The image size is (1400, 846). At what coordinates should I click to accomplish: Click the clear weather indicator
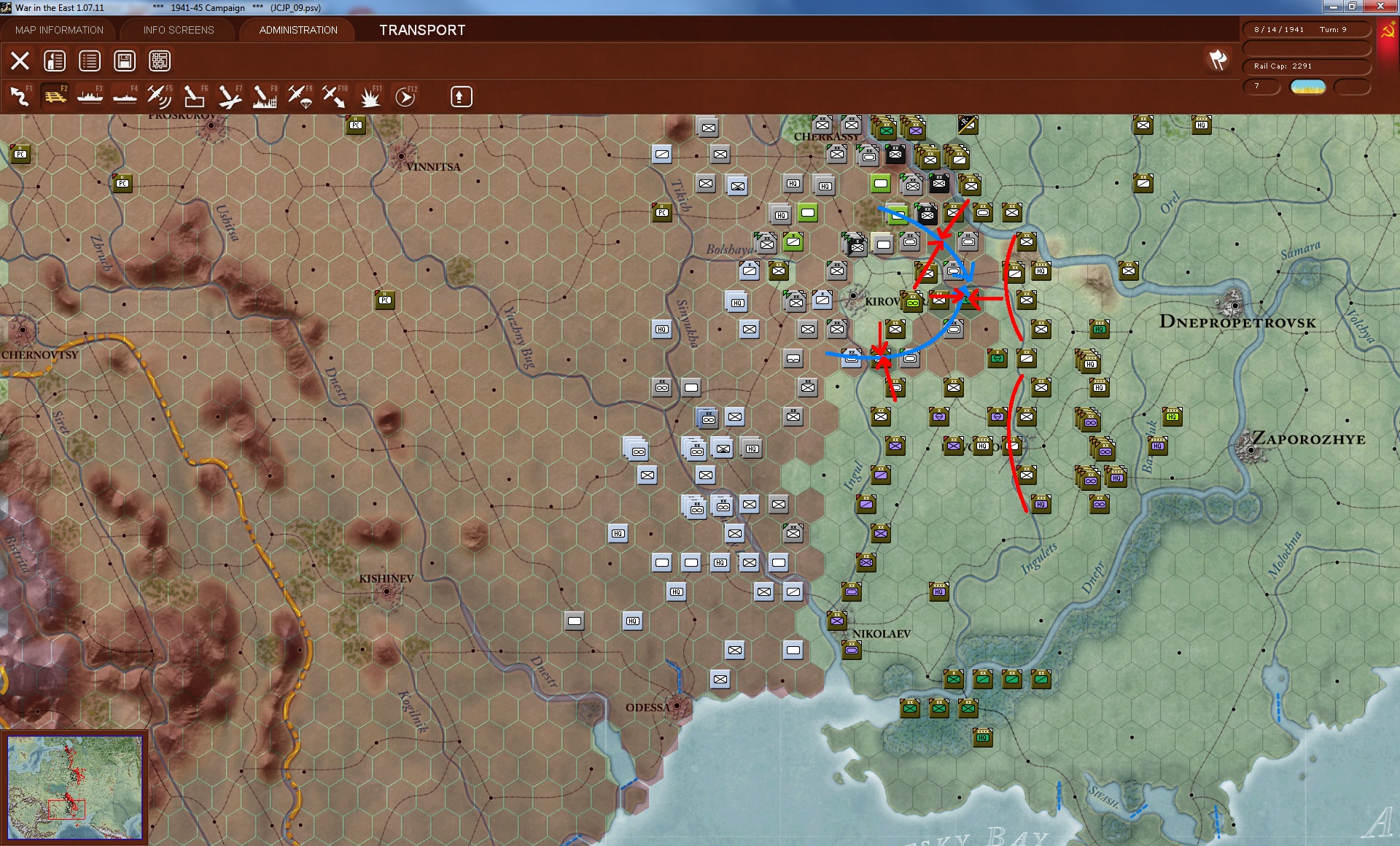point(1308,87)
